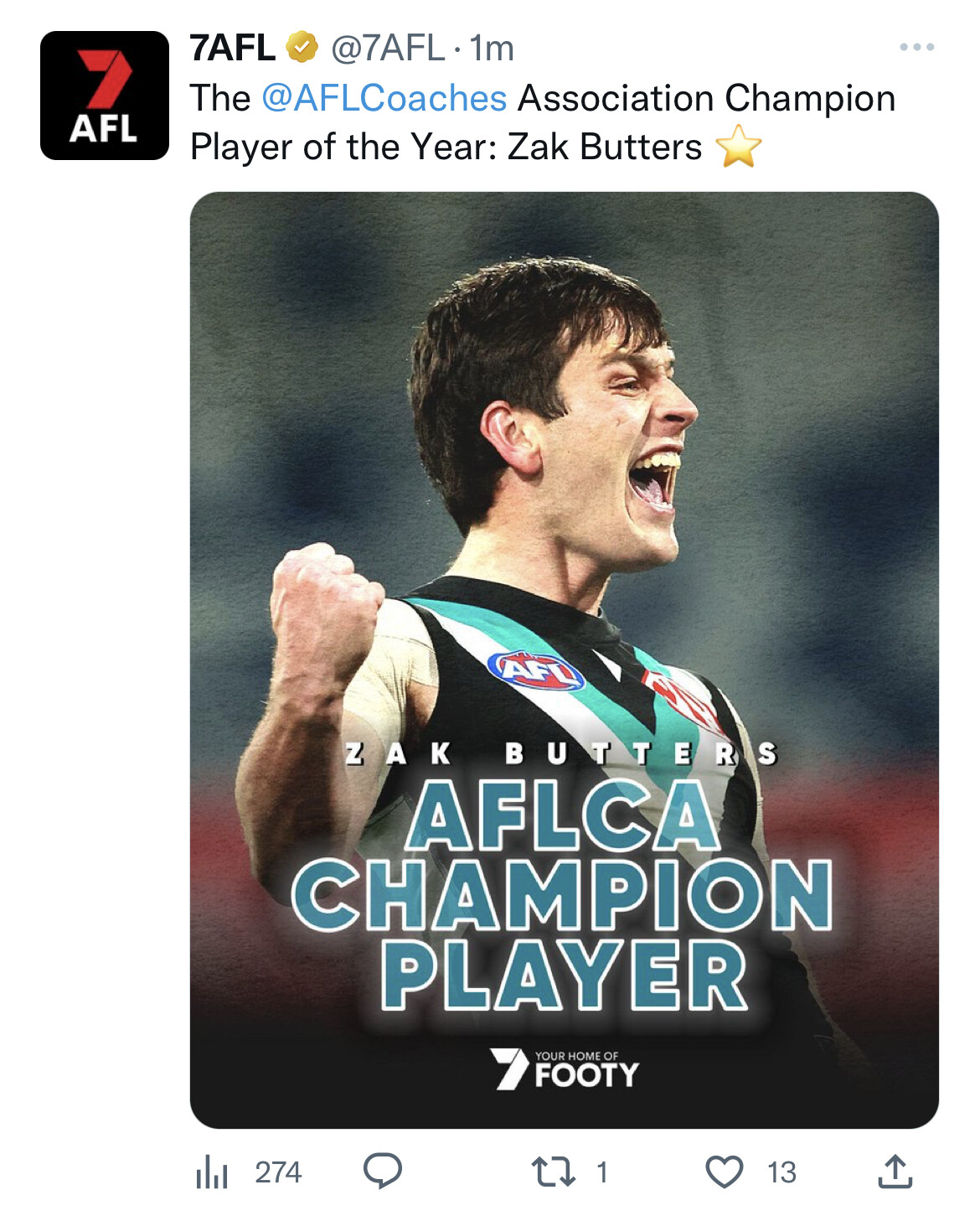Open the three-dot more options menu
Screen dimensions: 980x1221
916,48
